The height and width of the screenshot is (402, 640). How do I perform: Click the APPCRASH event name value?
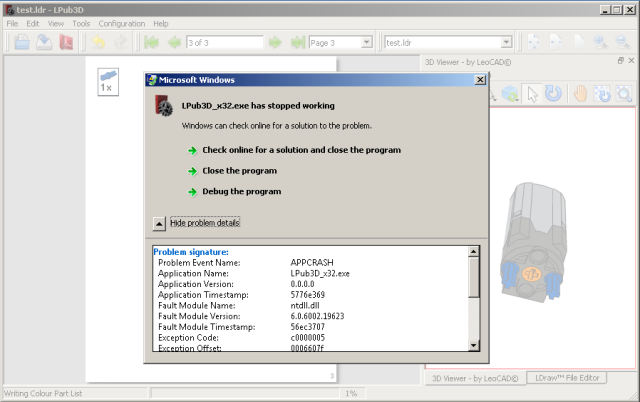[312, 262]
